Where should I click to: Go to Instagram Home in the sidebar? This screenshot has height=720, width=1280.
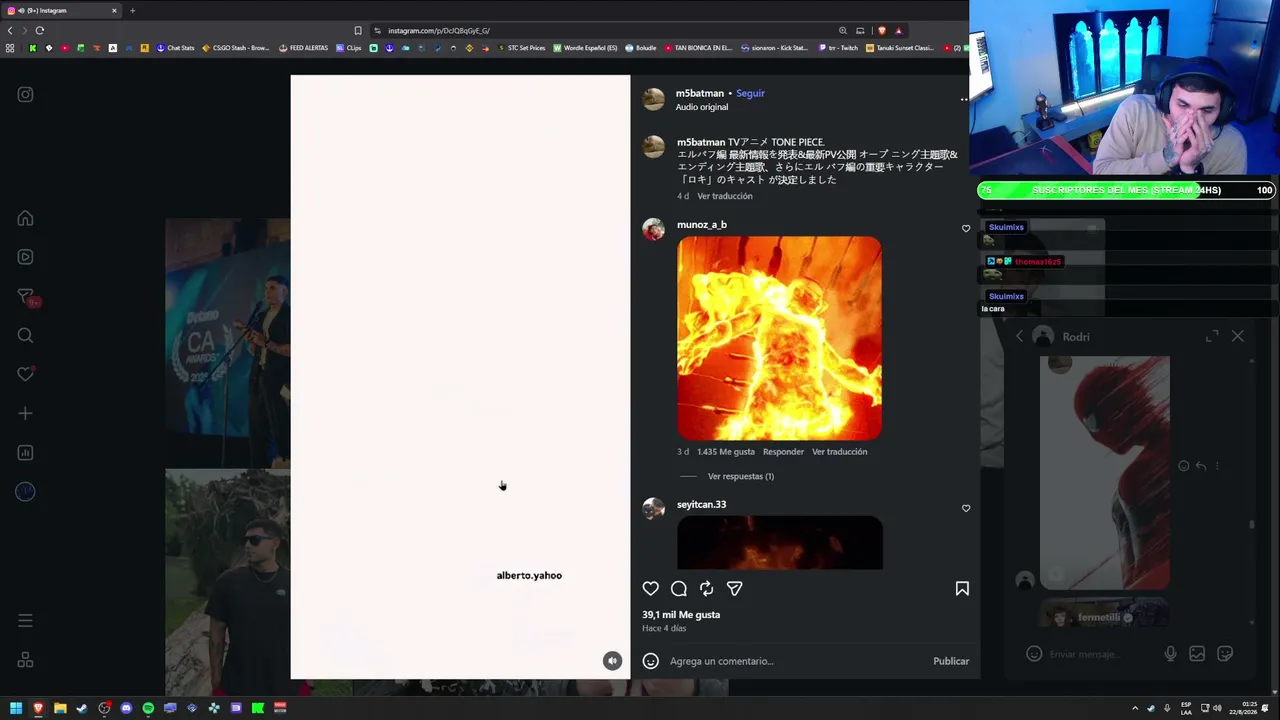point(25,219)
